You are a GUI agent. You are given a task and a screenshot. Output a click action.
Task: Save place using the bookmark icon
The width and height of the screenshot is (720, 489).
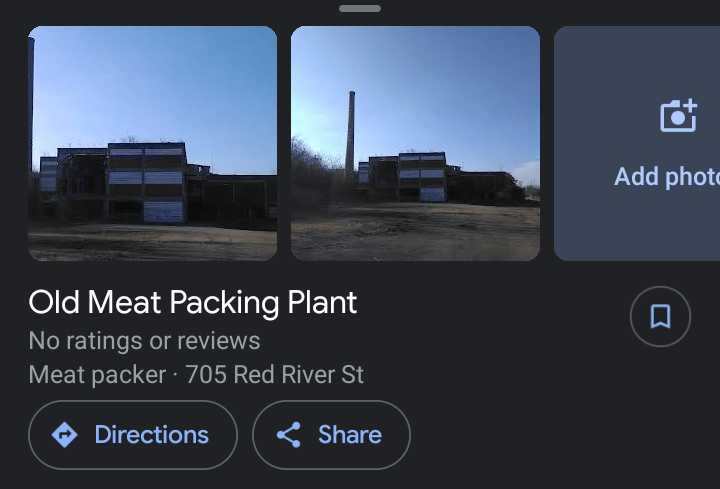click(660, 317)
